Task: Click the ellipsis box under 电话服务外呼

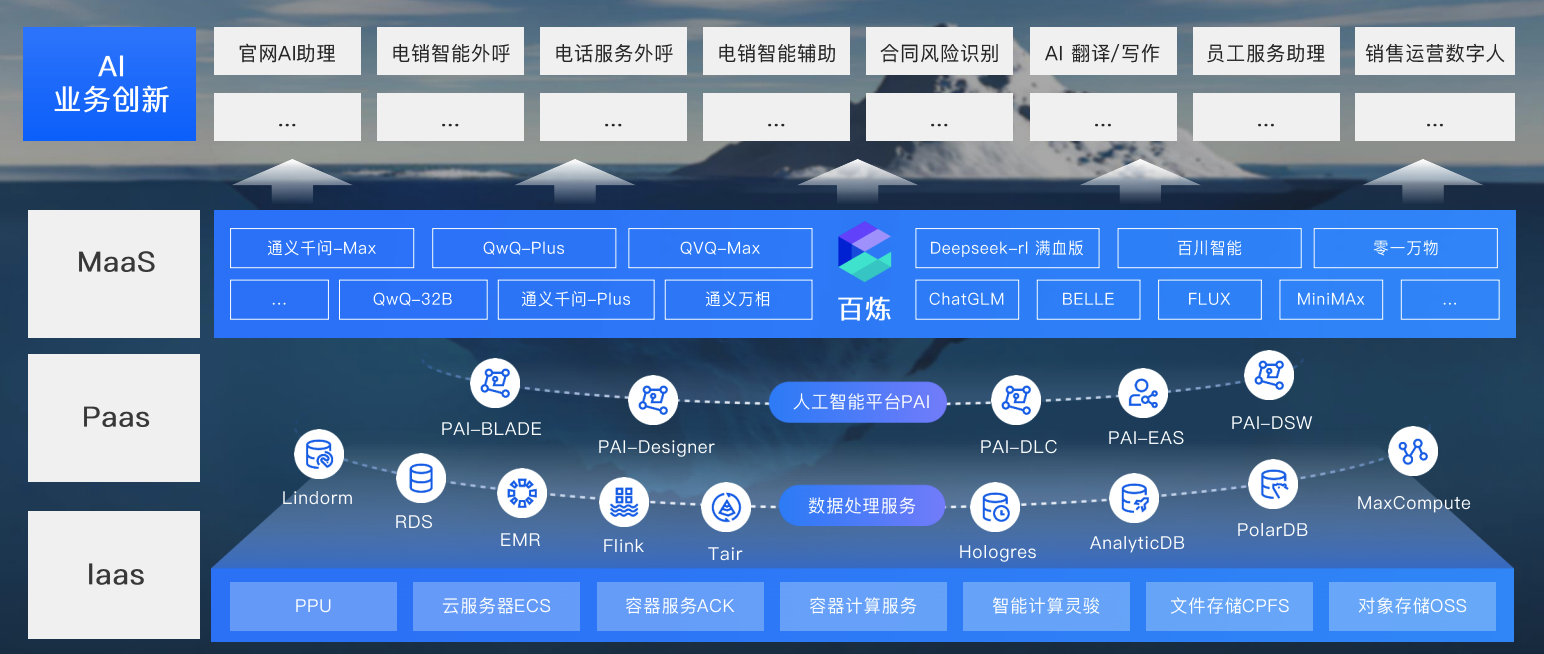Action: (x=614, y=117)
